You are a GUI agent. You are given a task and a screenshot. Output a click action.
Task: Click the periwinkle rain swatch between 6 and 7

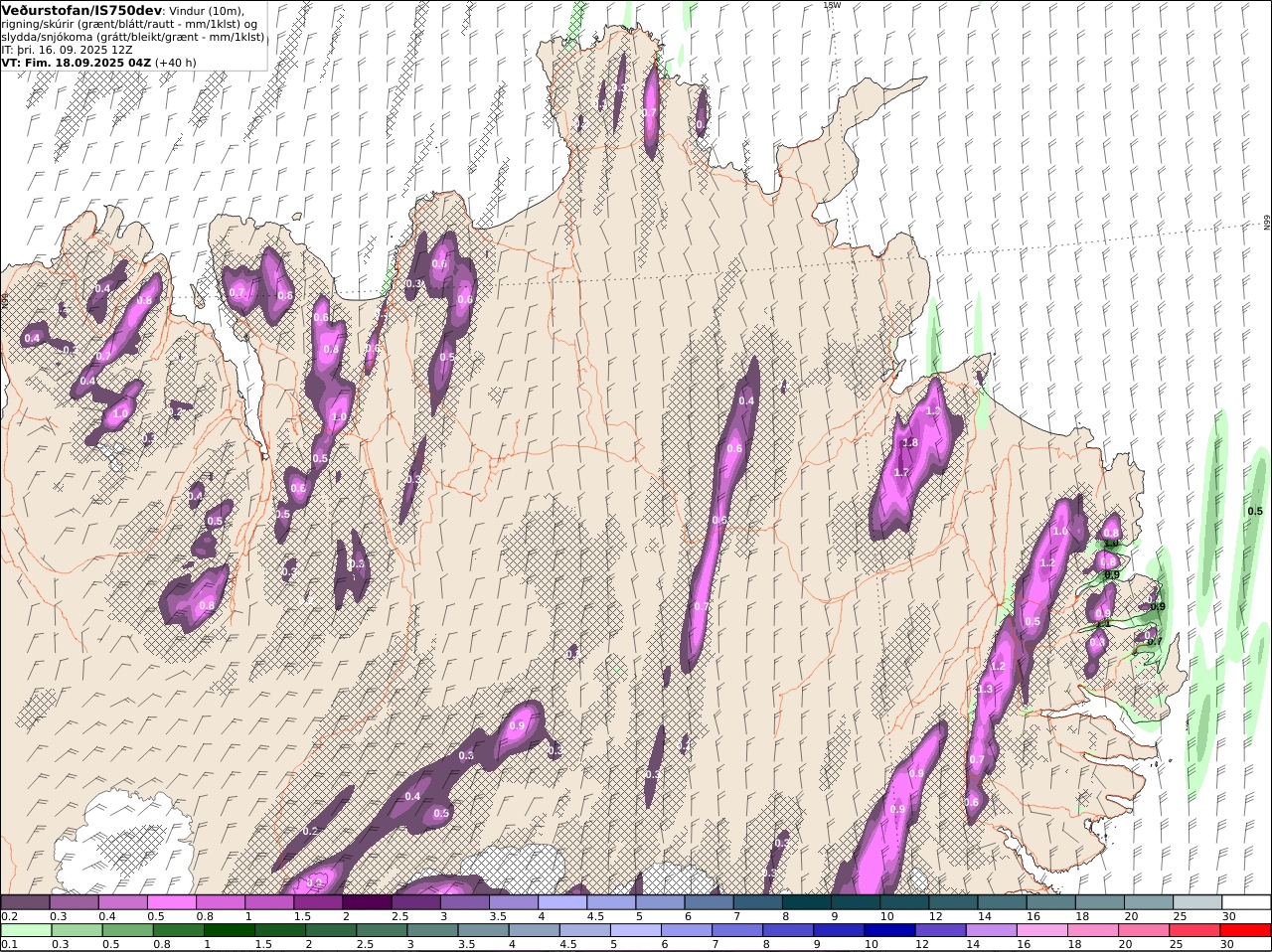[687, 931]
